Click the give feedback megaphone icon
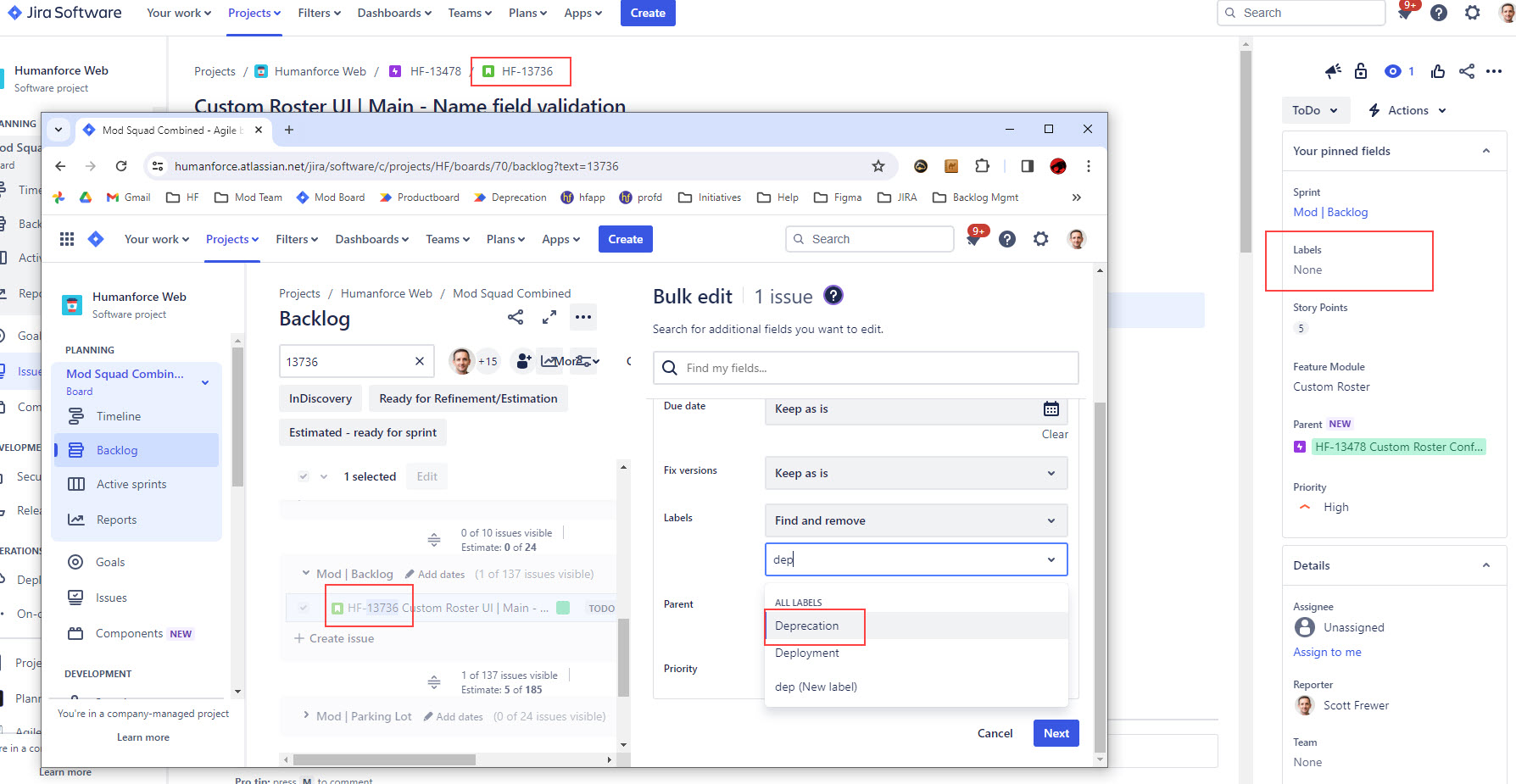Image resolution: width=1516 pixels, height=784 pixels. pos(1333,71)
